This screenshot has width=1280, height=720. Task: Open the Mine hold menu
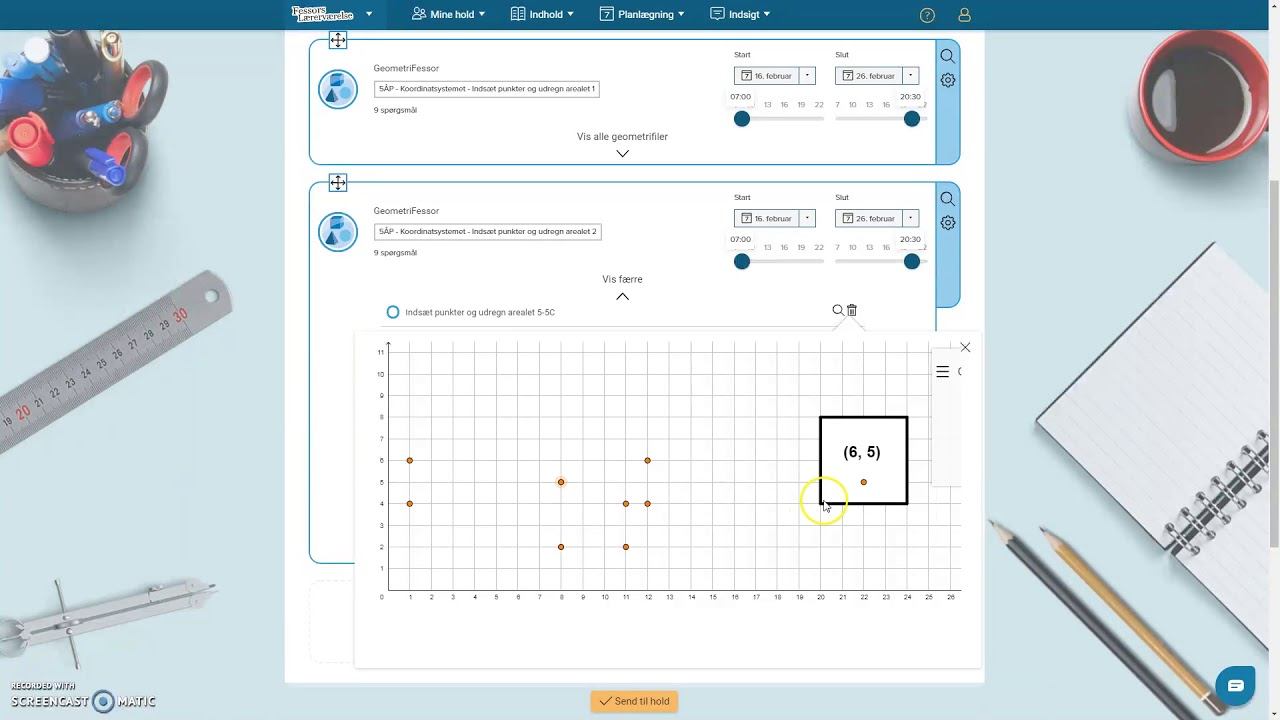(x=448, y=15)
